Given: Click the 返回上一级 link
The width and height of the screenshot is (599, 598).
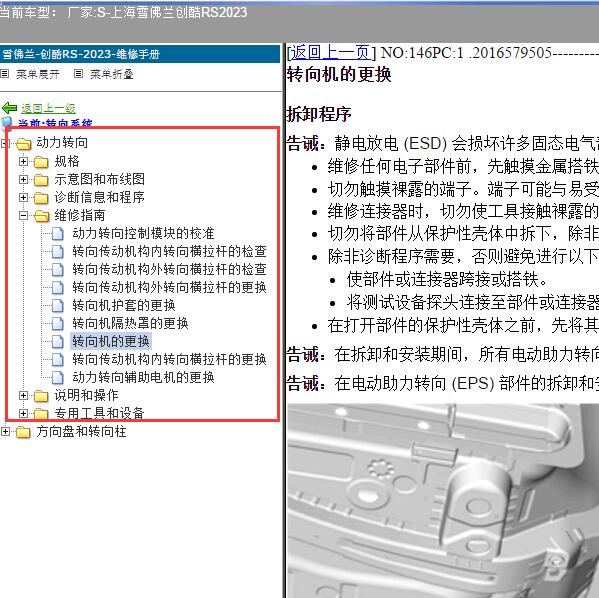Looking at the screenshot, I should [48, 109].
